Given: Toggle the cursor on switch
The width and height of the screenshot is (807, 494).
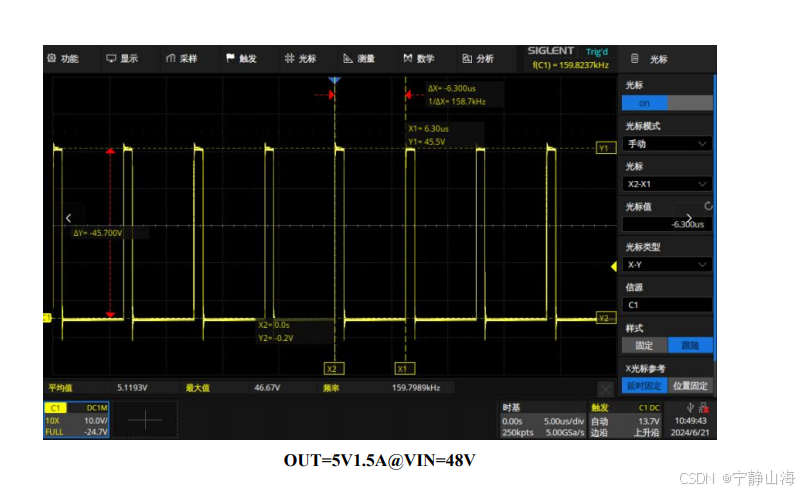Looking at the screenshot, I should pyautogui.click(x=667, y=103).
